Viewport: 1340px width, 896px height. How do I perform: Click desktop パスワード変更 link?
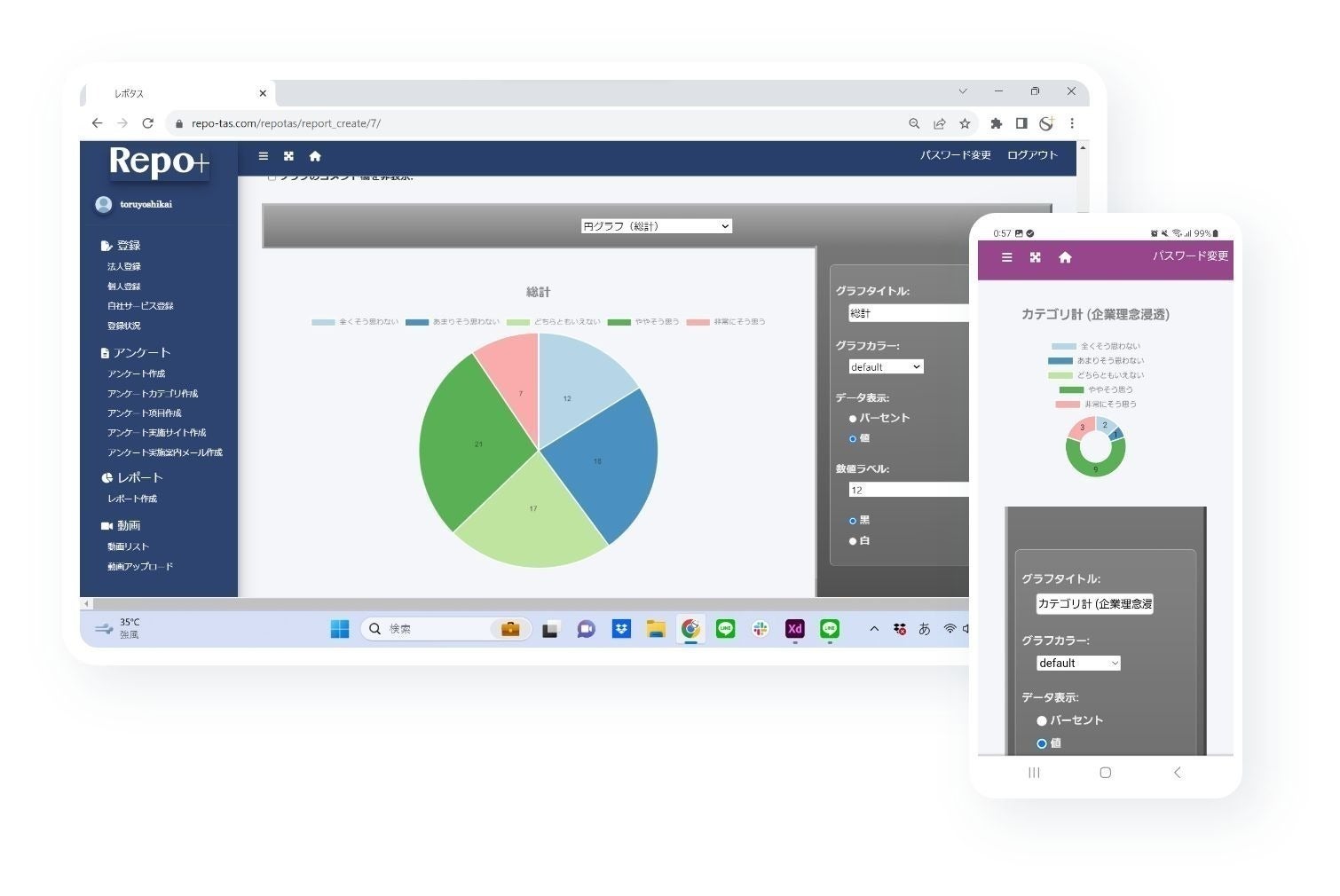tap(955, 155)
